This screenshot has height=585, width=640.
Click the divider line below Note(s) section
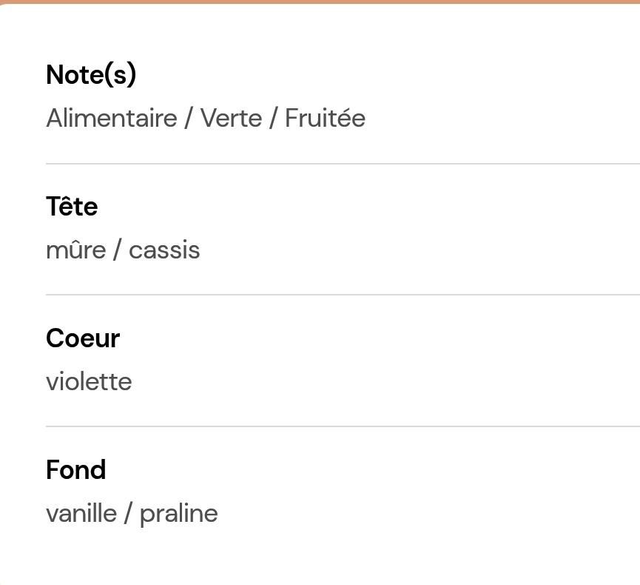click(343, 164)
